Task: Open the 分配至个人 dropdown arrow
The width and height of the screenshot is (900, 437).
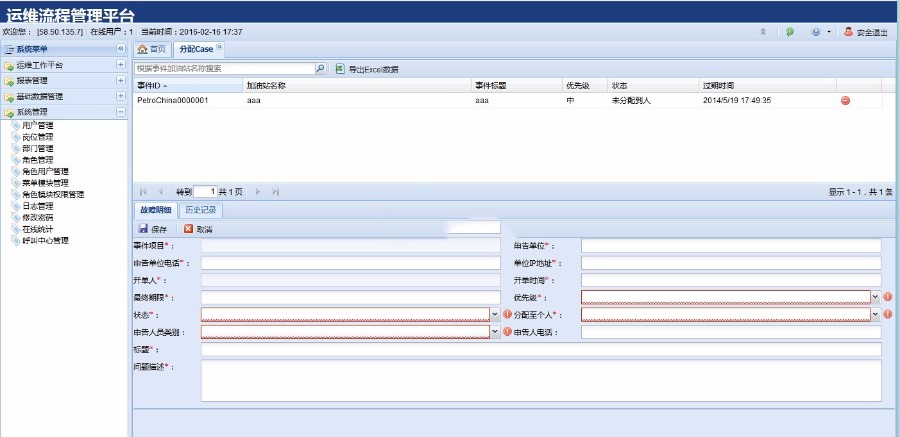Action: click(876, 314)
